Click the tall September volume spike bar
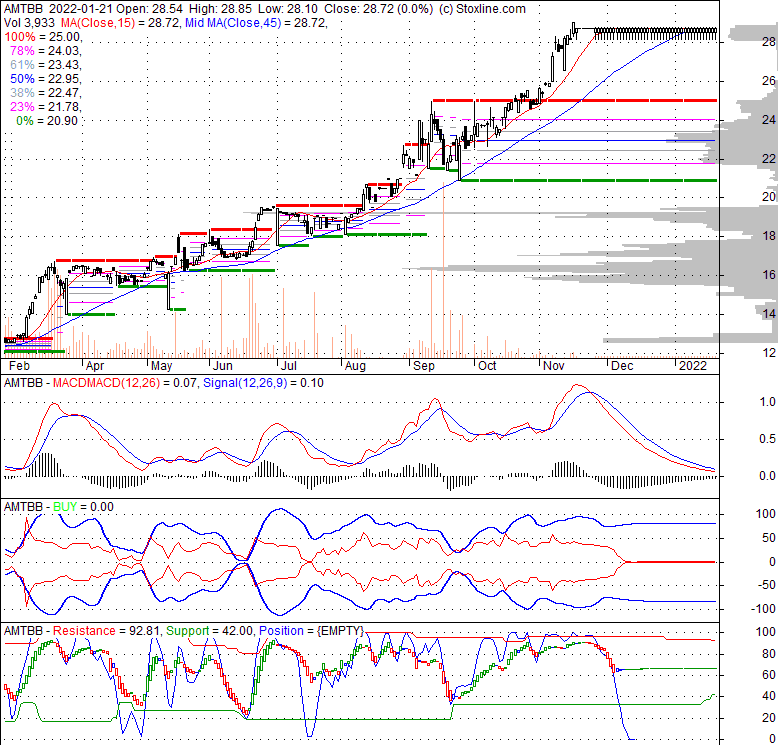Screen dimensions: 780x745 click(443, 269)
